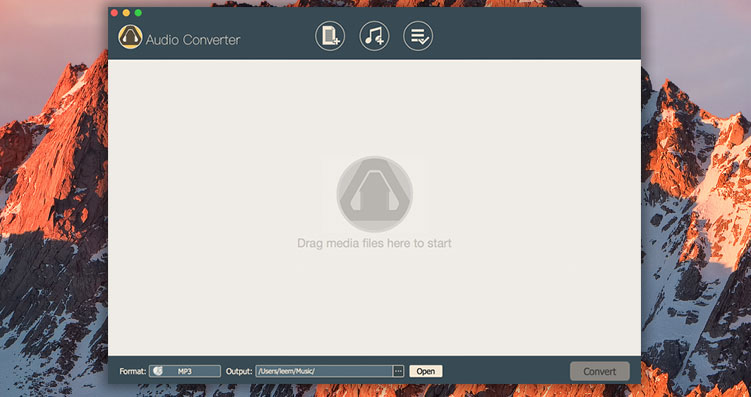This screenshot has width=751, height=397.
Task: Click the three-dot browse button beside output path
Action: pos(398,371)
